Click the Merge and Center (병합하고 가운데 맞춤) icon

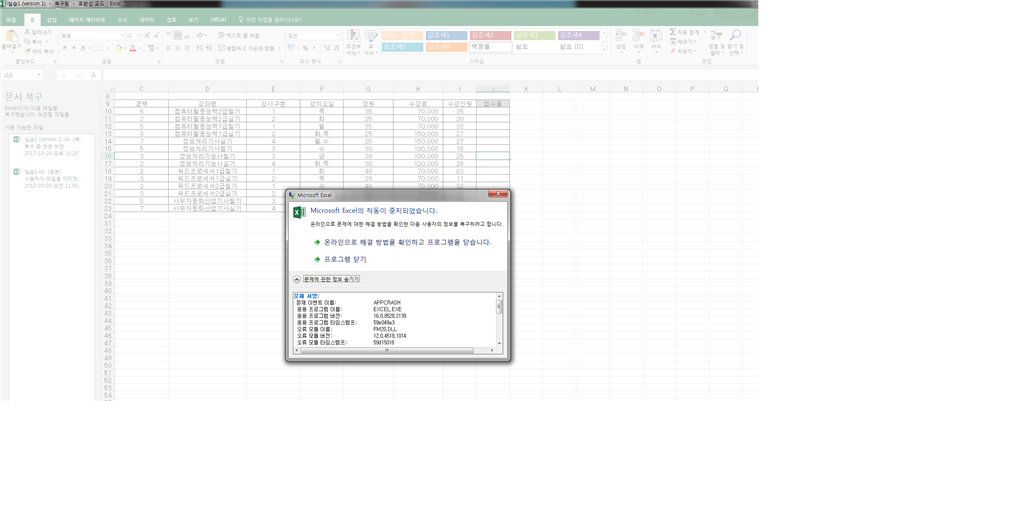point(221,48)
